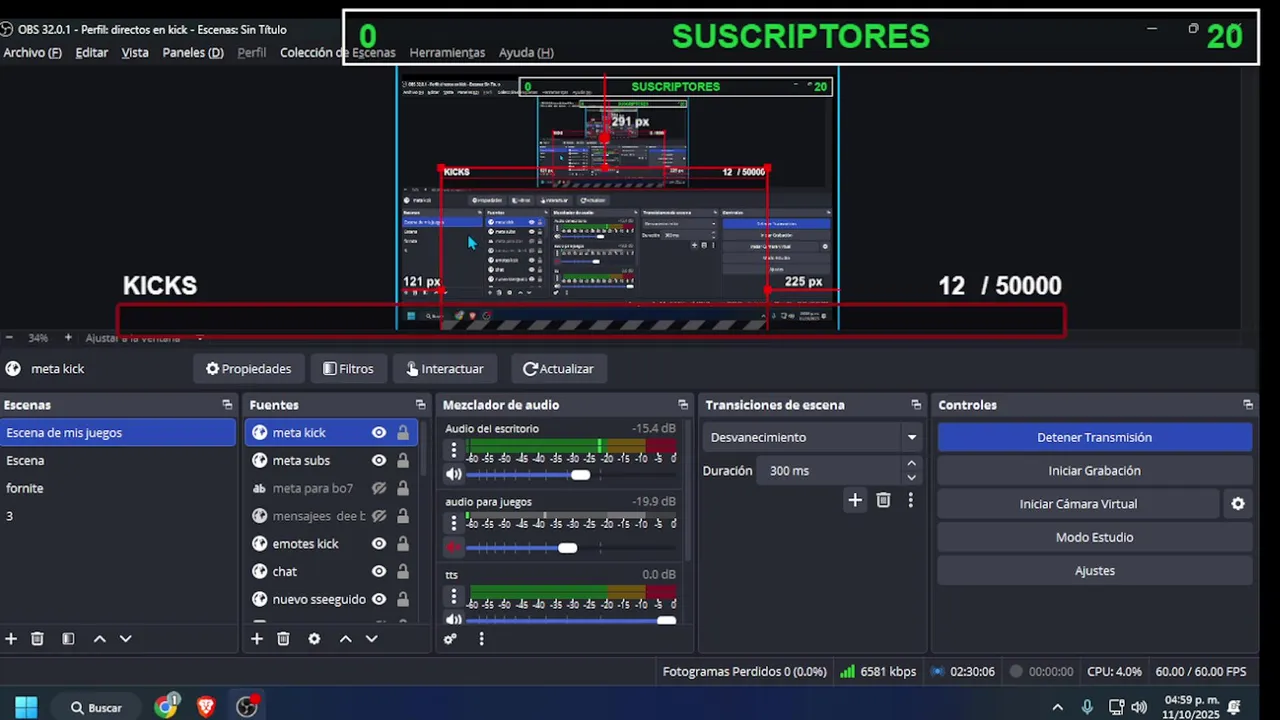Screen dimensions: 1280x720
Task: Open source properties gear in Fuentes toolbar
Action: coord(314,639)
